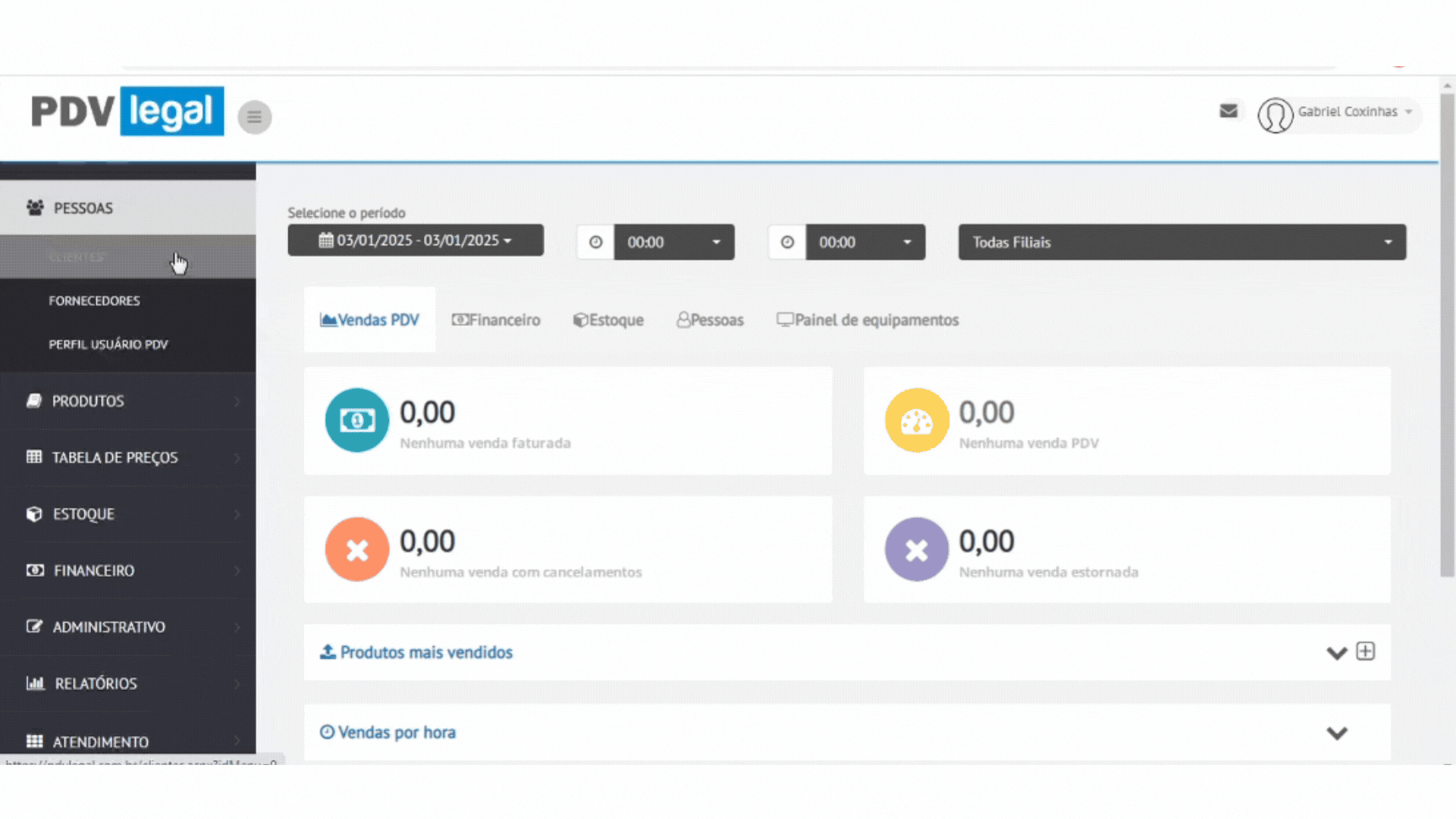1456x819 pixels.
Task: Open Fornecedores in the sidebar
Action: coord(95,301)
